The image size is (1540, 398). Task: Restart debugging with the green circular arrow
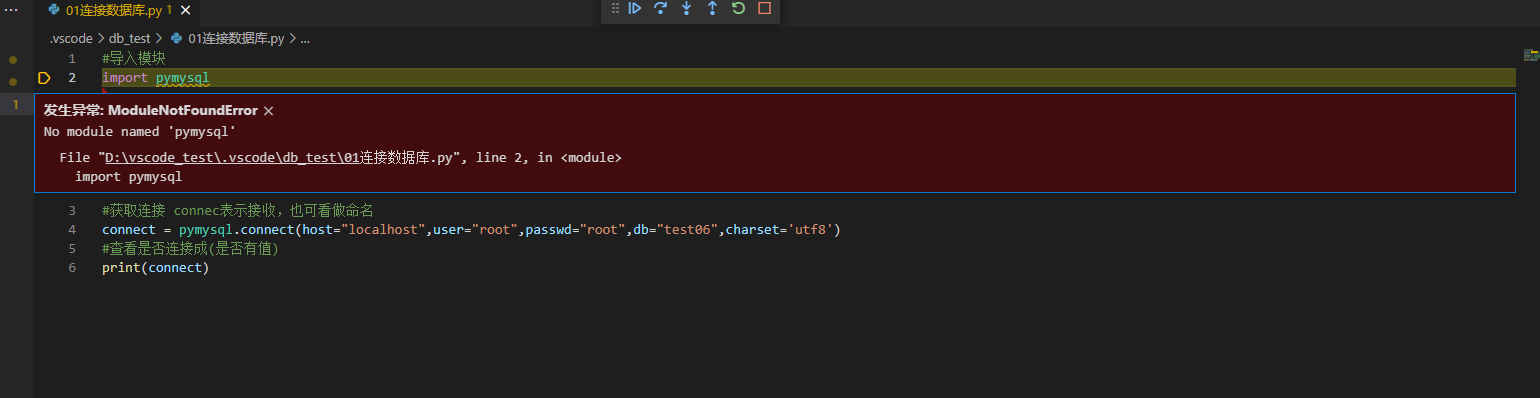tap(738, 8)
